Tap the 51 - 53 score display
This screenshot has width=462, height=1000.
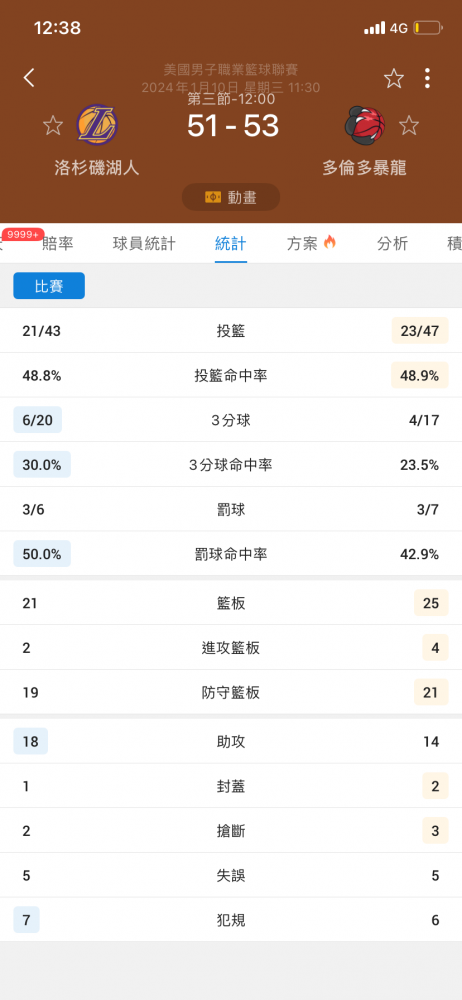(x=233, y=126)
